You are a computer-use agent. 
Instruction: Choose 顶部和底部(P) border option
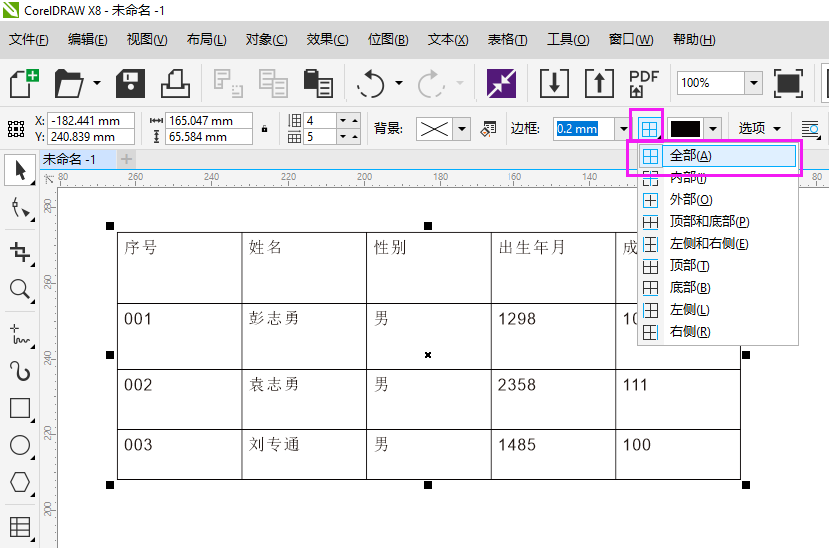[718, 222]
